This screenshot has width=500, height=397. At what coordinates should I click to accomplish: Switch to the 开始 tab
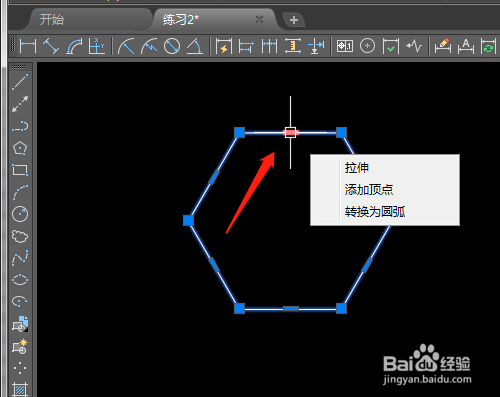52,20
